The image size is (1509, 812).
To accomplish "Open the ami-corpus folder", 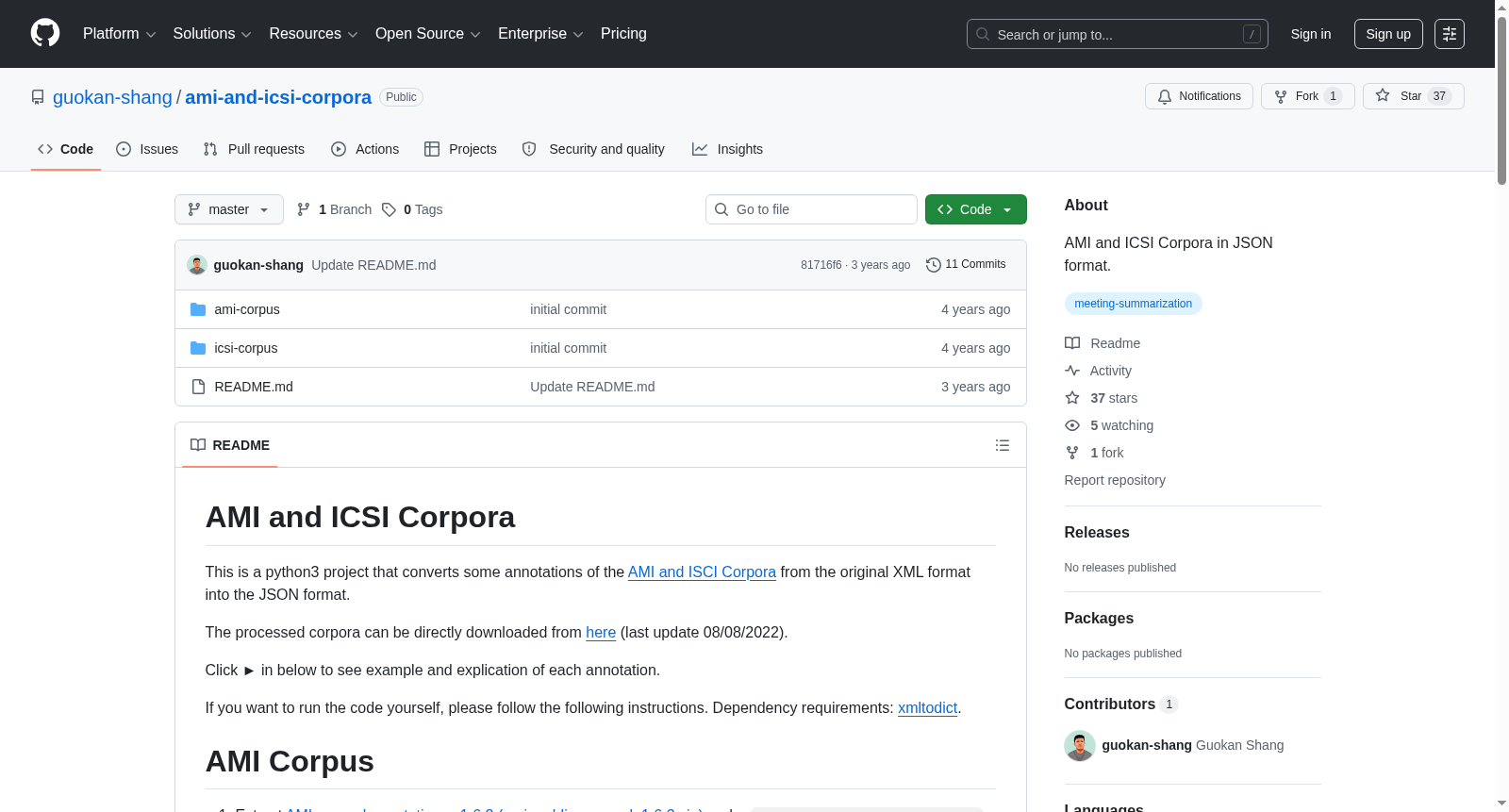I will (x=247, y=309).
